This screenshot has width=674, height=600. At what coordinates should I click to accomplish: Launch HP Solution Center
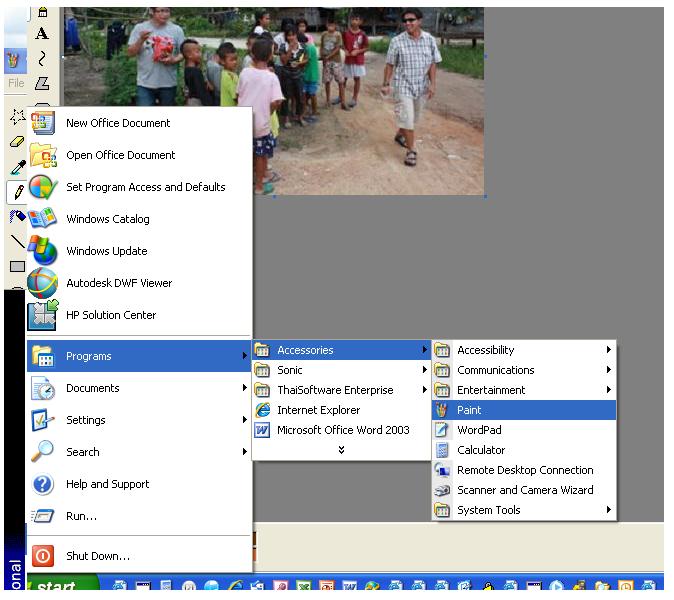click(110, 315)
